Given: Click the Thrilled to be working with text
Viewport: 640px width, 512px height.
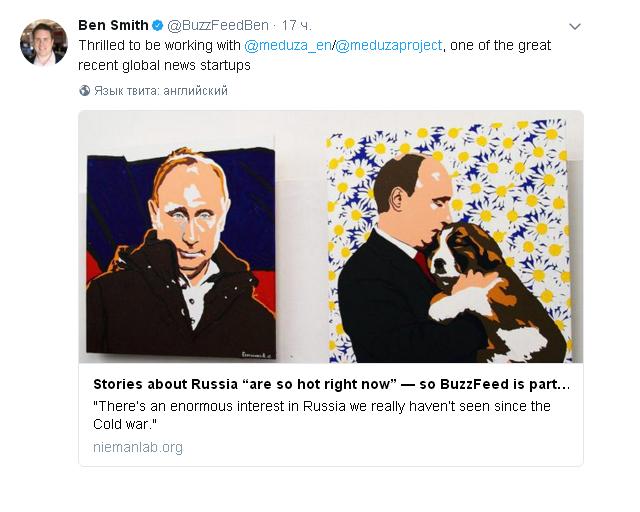Looking at the screenshot, I should [160, 45].
